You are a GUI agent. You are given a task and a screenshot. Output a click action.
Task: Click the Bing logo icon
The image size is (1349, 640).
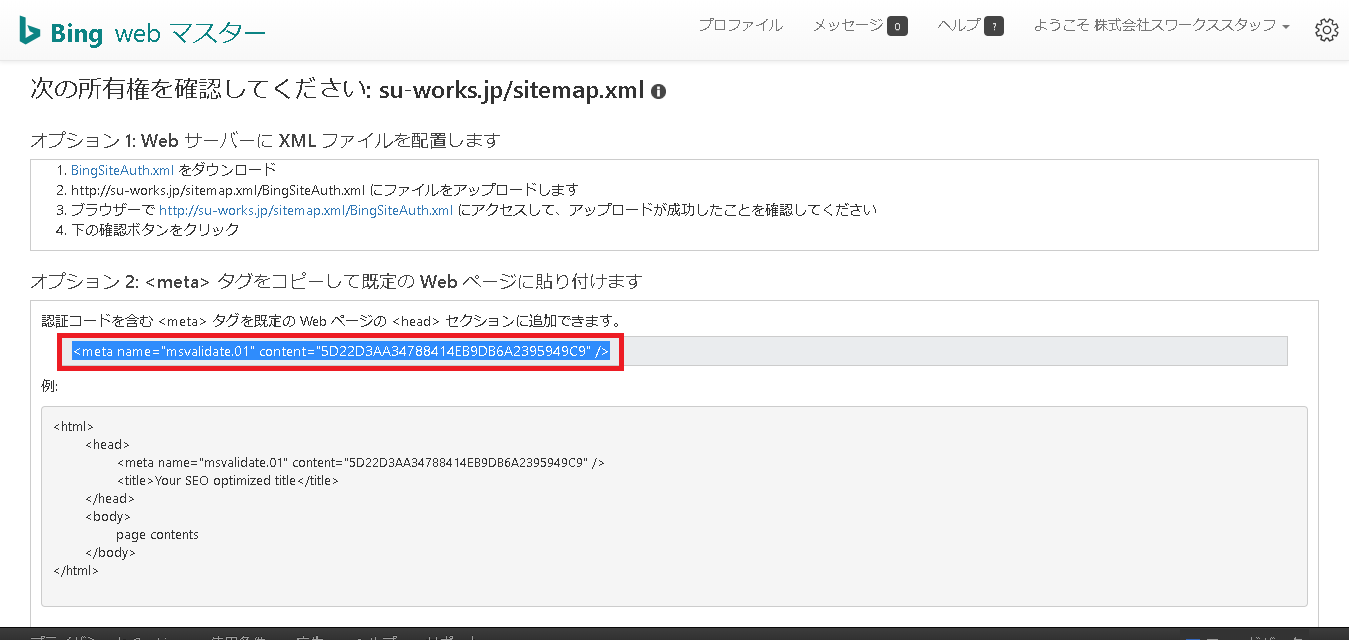coord(30,32)
